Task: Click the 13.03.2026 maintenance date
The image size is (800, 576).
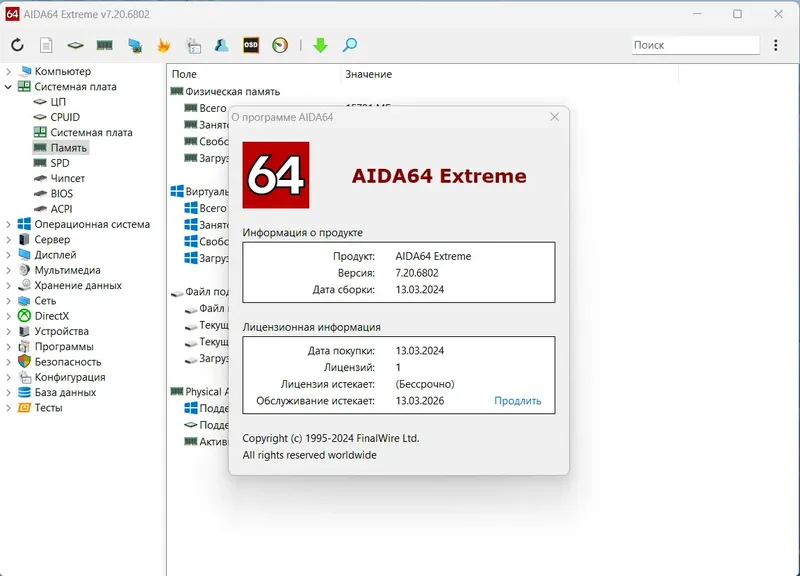Action: pyautogui.click(x=419, y=400)
